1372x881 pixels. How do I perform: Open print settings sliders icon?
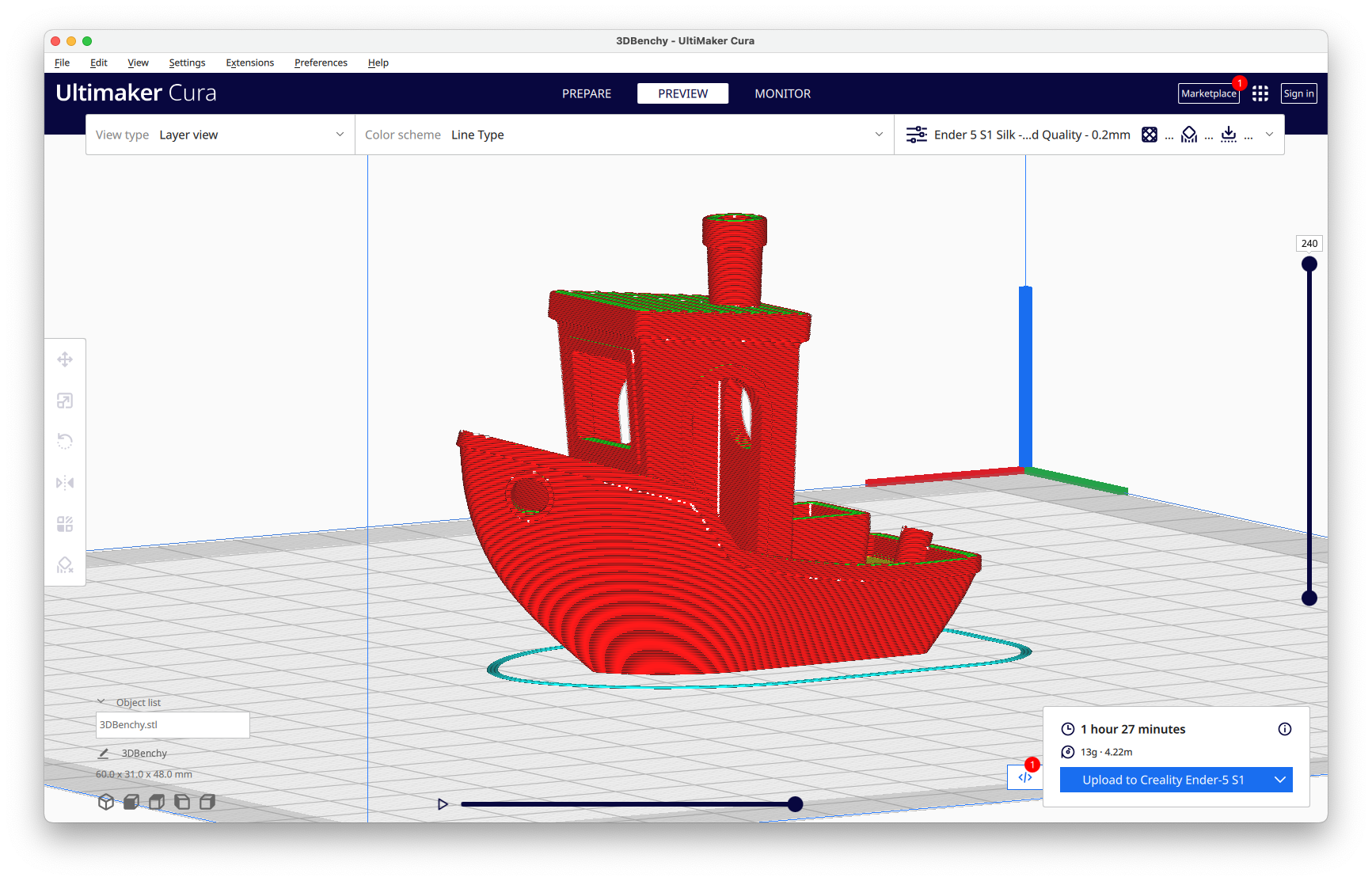pyautogui.click(x=916, y=135)
